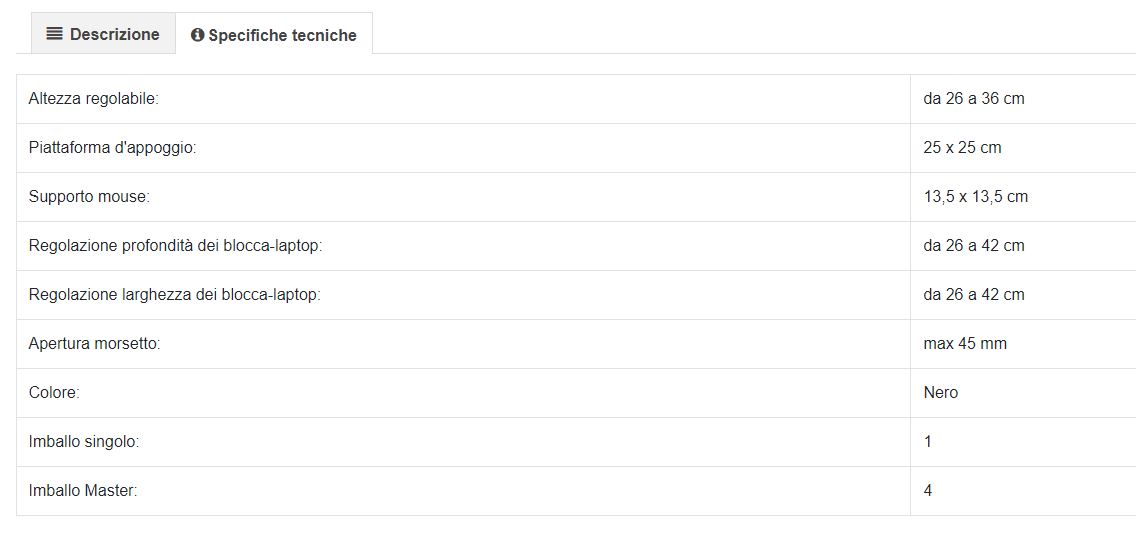The width and height of the screenshot is (1136, 546).
Task: Click the Altezza regolabile label
Action: pos(93,98)
